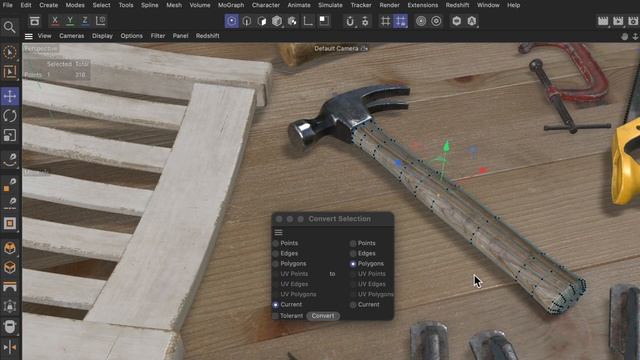The width and height of the screenshot is (640, 360).
Task: Select source Points radio button
Action: [x=276, y=243]
